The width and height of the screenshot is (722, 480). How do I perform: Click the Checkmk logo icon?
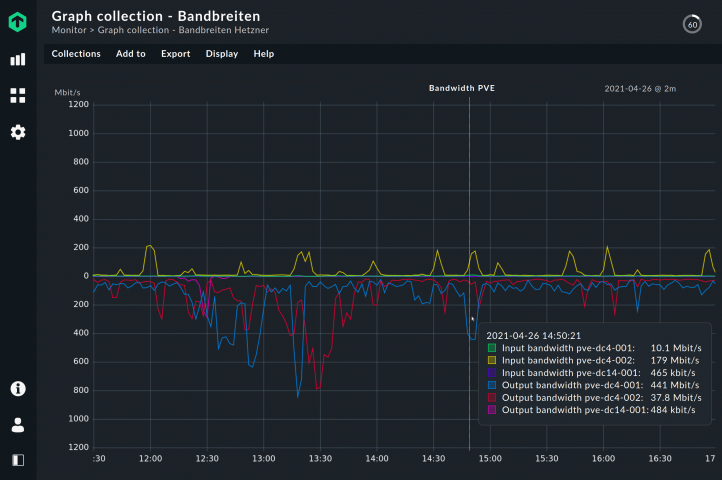pyautogui.click(x=17, y=22)
